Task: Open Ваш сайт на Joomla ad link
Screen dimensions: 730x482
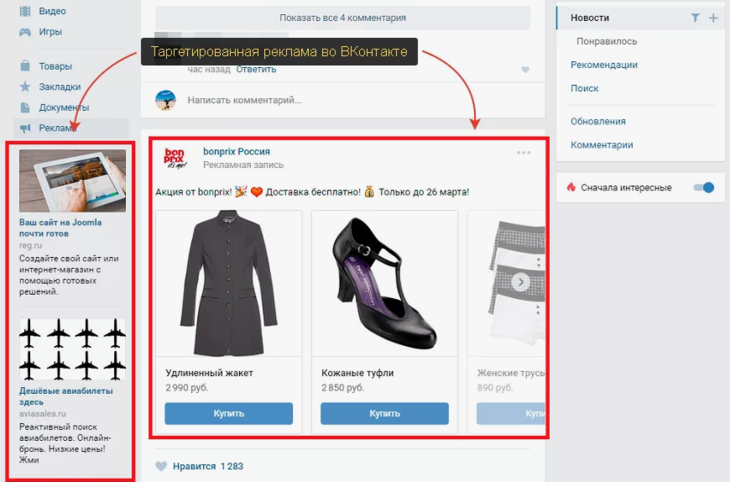Action: pos(60,228)
